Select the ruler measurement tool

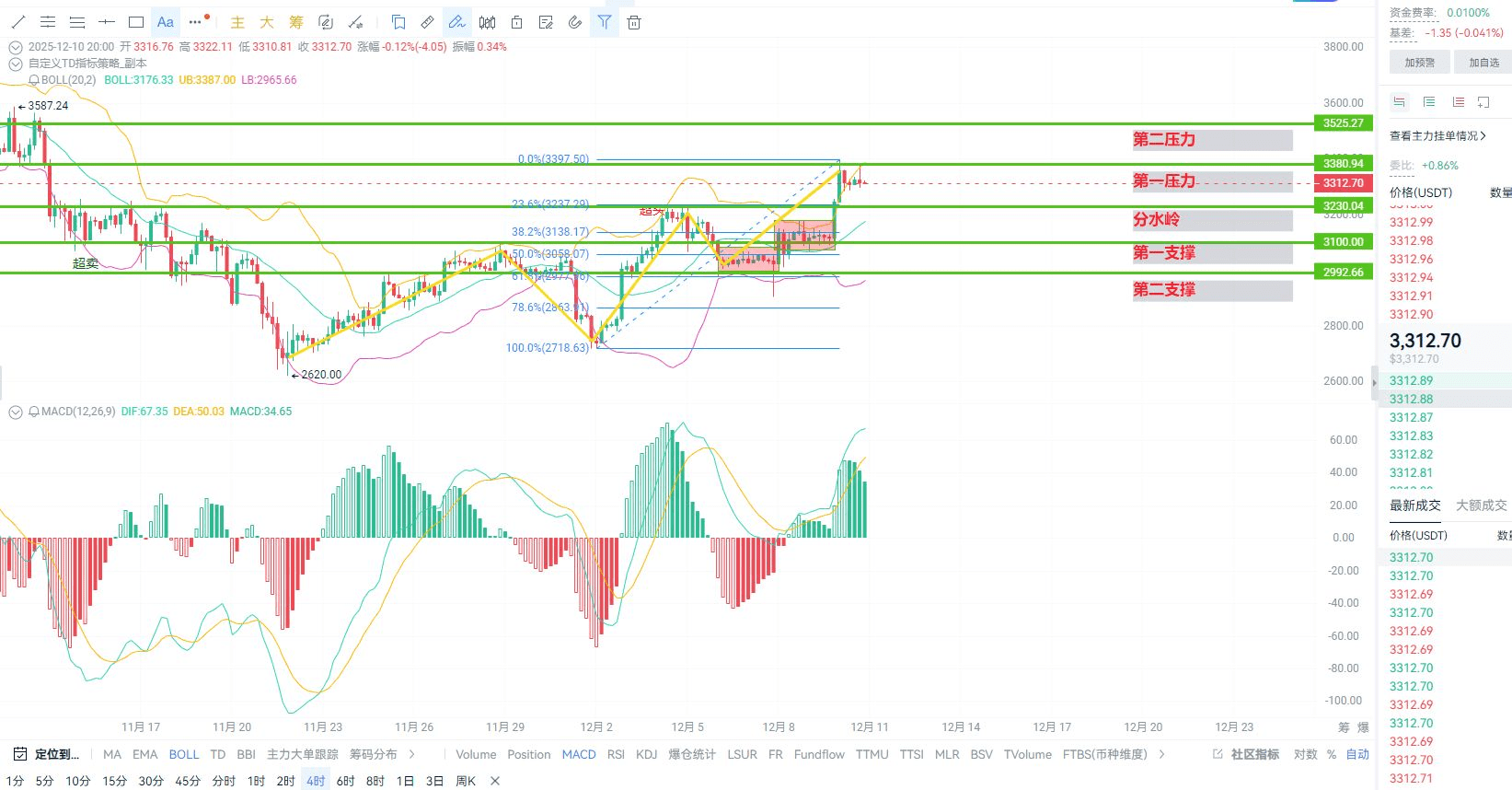427,22
